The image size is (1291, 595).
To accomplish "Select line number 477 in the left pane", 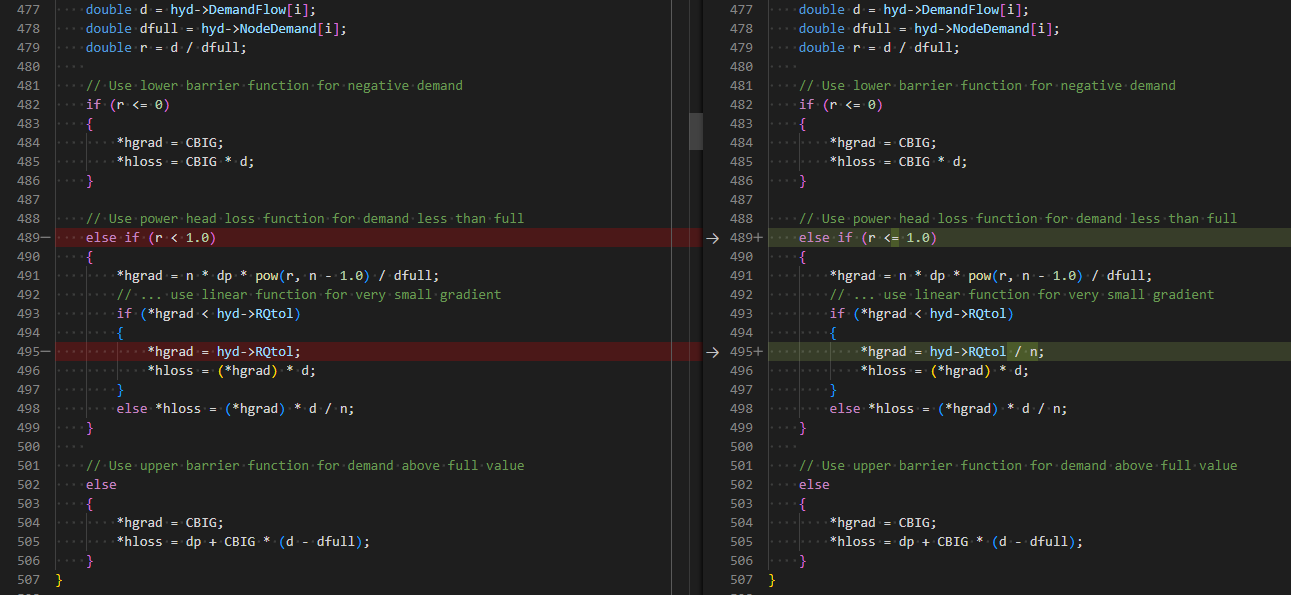I will pos(28,10).
